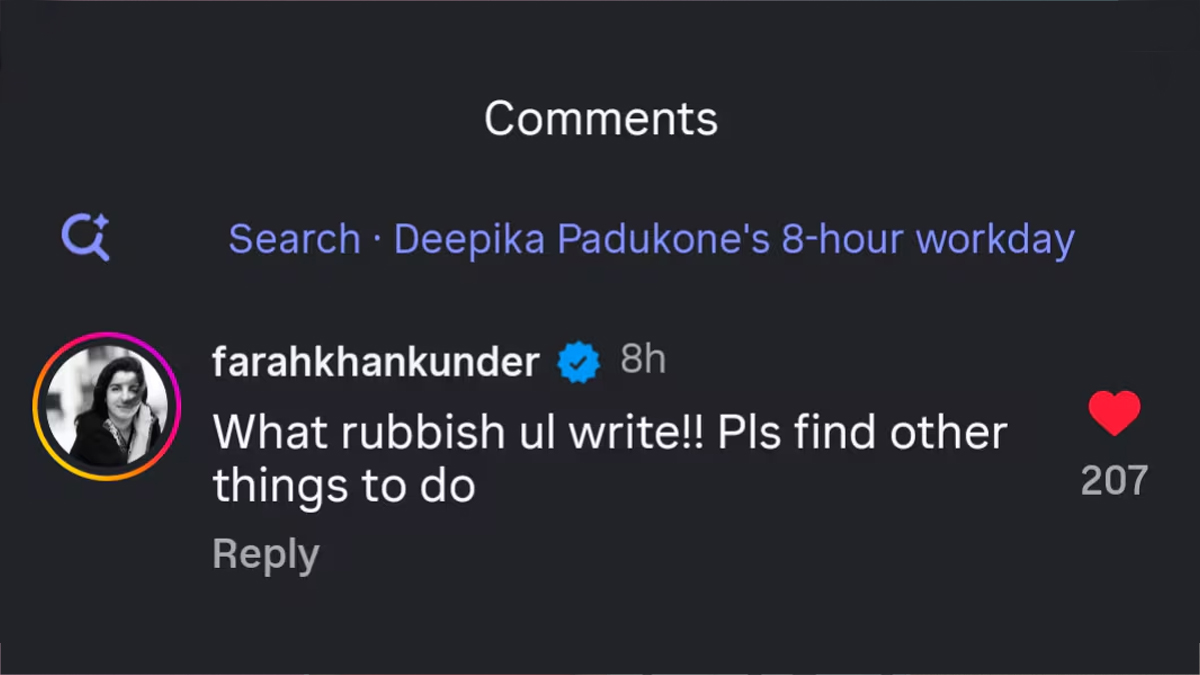This screenshot has width=1200, height=675.
Task: Click the word Search in suggestion
Action: coord(293,240)
